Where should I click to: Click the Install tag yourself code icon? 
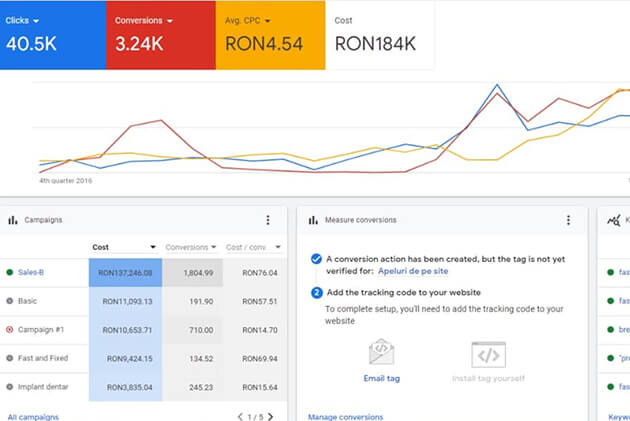(489, 354)
